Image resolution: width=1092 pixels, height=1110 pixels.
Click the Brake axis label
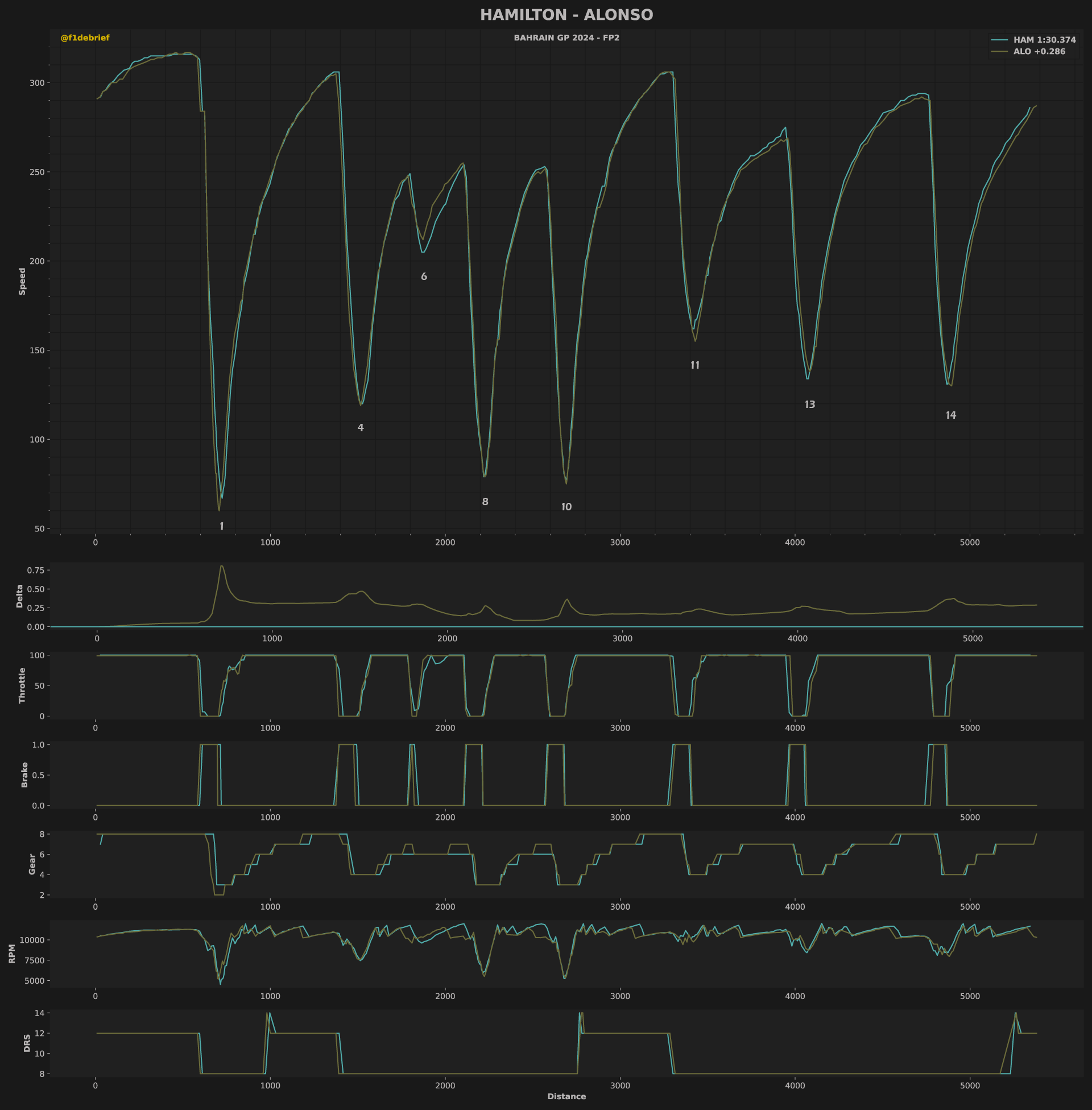click(24, 774)
